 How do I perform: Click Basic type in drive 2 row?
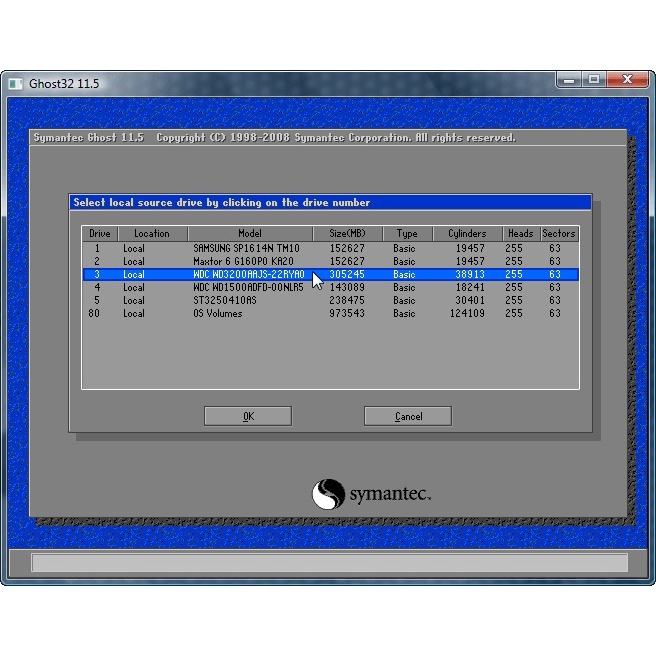404,261
